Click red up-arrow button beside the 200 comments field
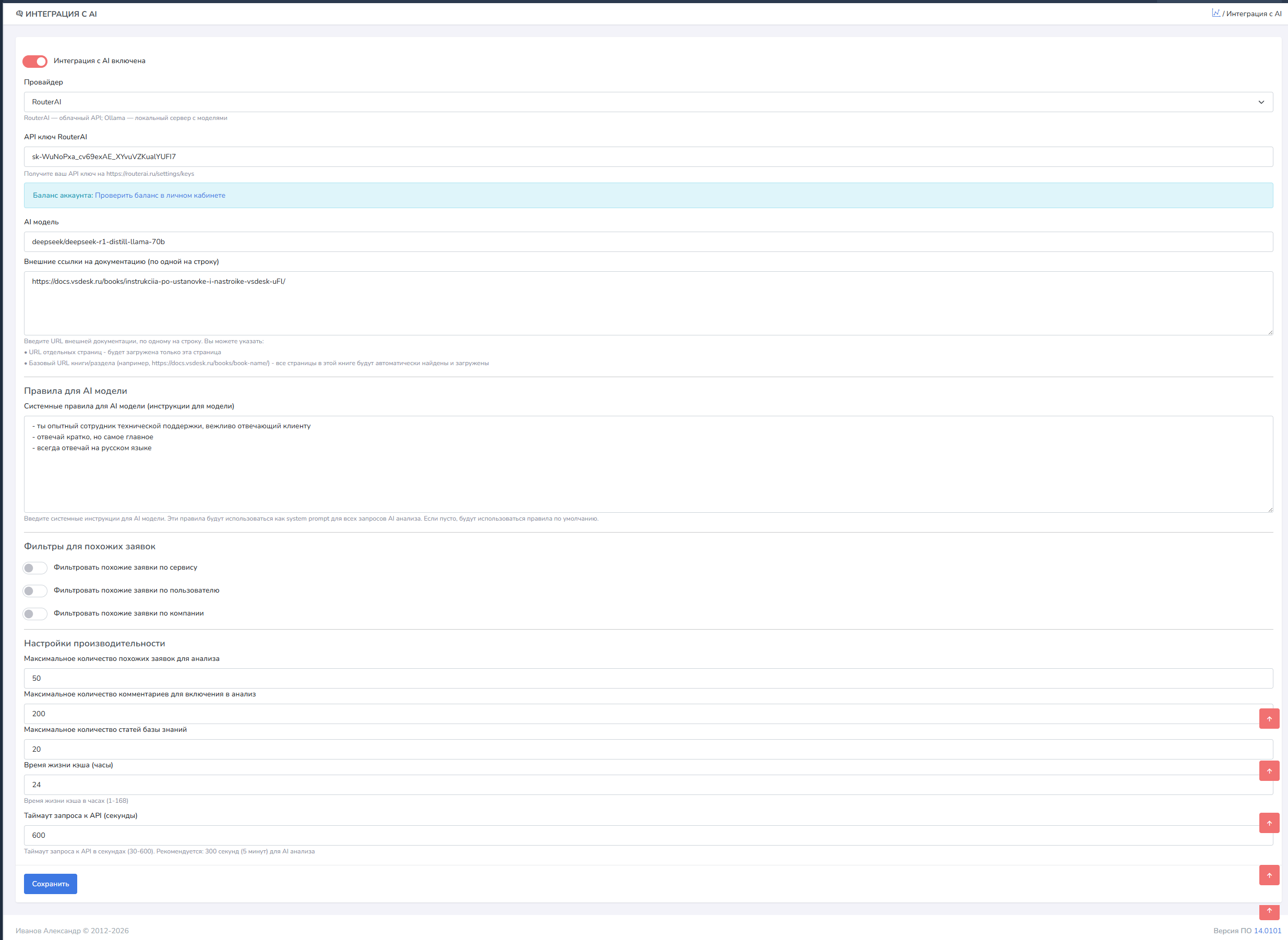This screenshot has width=1288, height=940. tap(1269, 719)
